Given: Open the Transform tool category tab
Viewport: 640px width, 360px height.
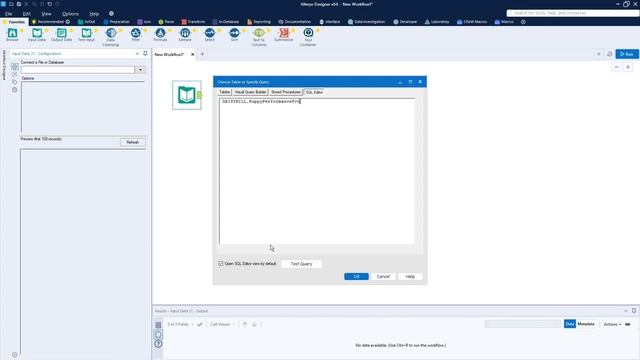Looking at the screenshot, I should click(193, 22).
